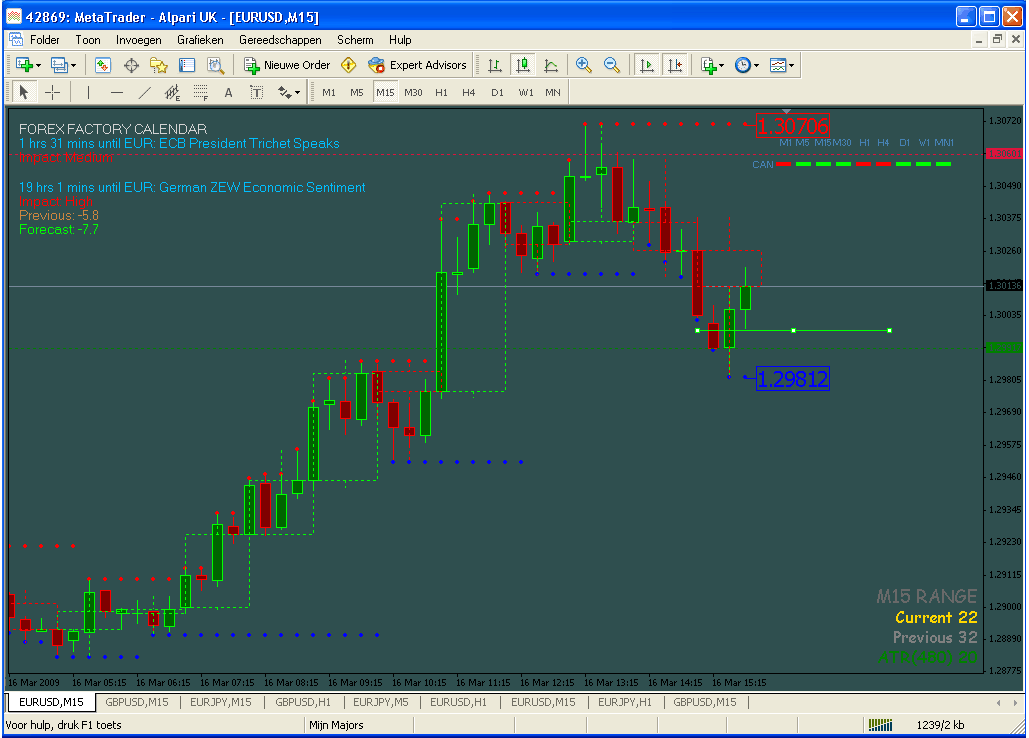Click the red 1.30706 price label
This screenshot has width=1029, height=738.
click(x=793, y=125)
